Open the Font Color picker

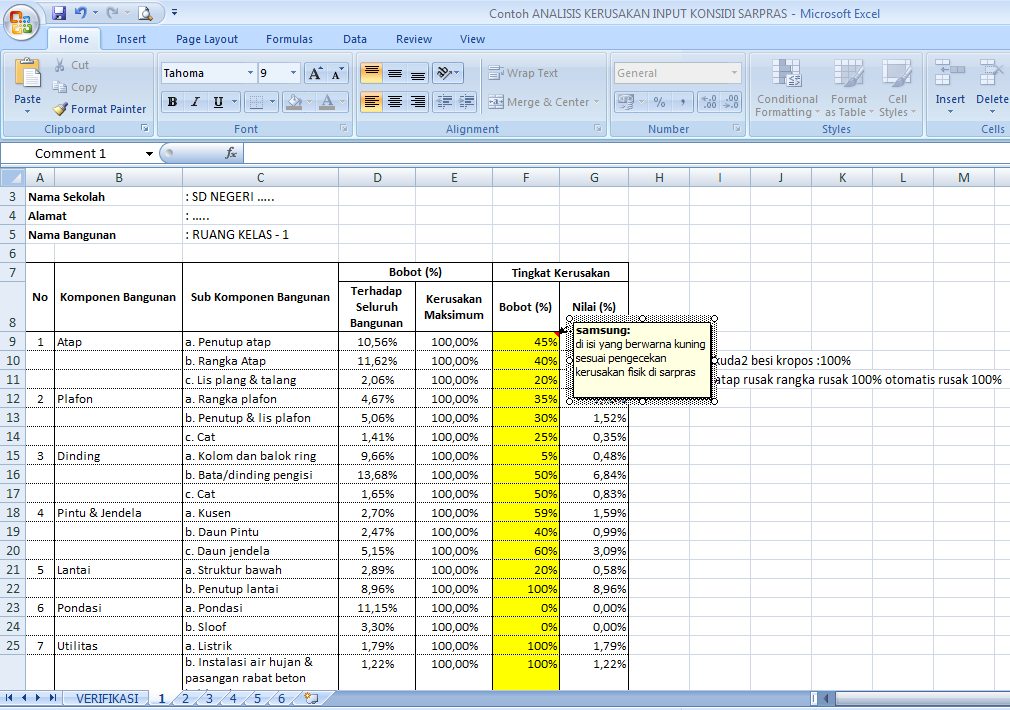pyautogui.click(x=327, y=102)
